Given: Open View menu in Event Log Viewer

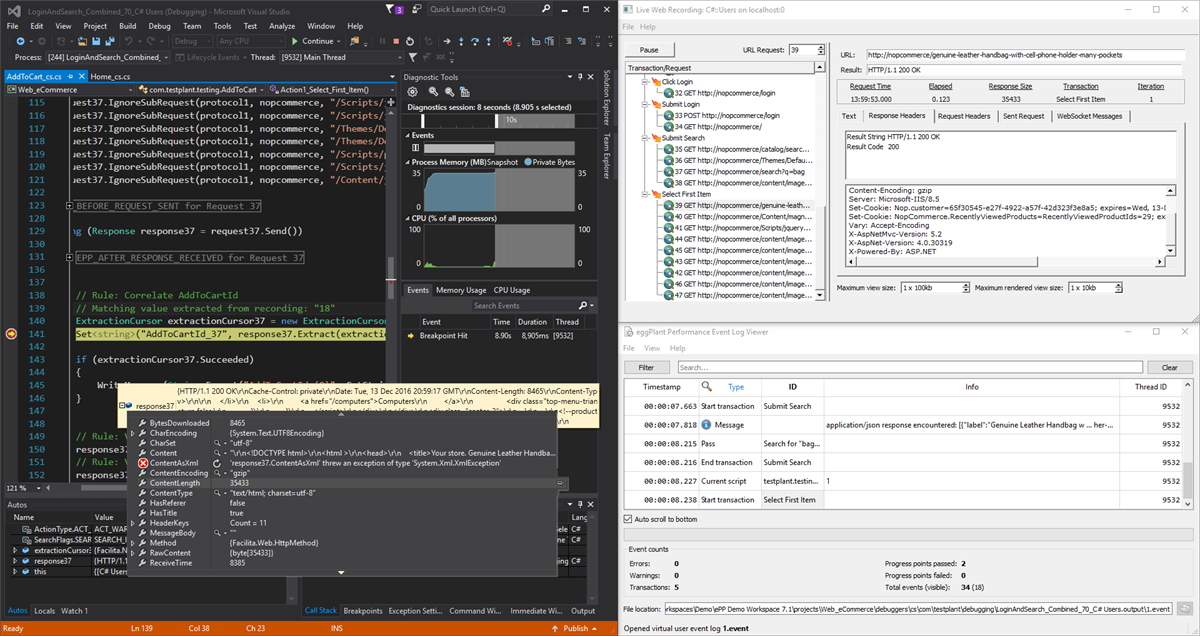Looking at the screenshot, I should (652, 348).
